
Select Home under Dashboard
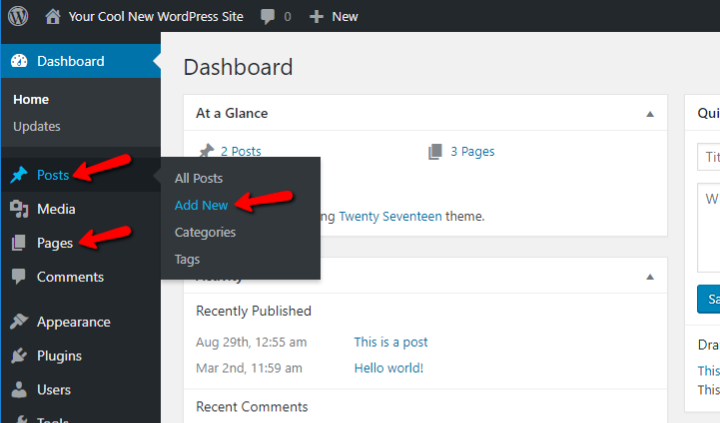(31, 100)
